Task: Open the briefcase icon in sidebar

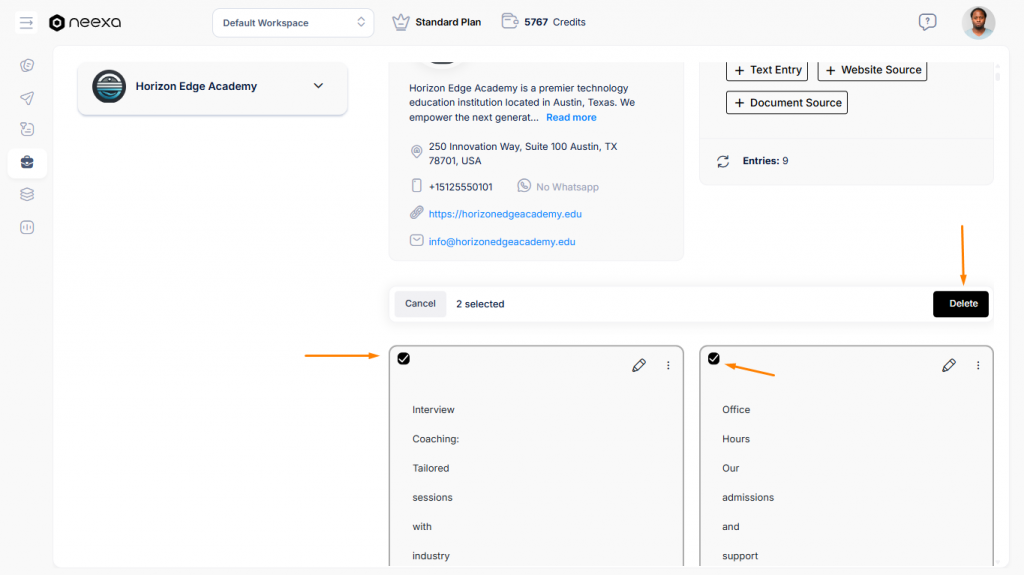Action: click(x=27, y=163)
